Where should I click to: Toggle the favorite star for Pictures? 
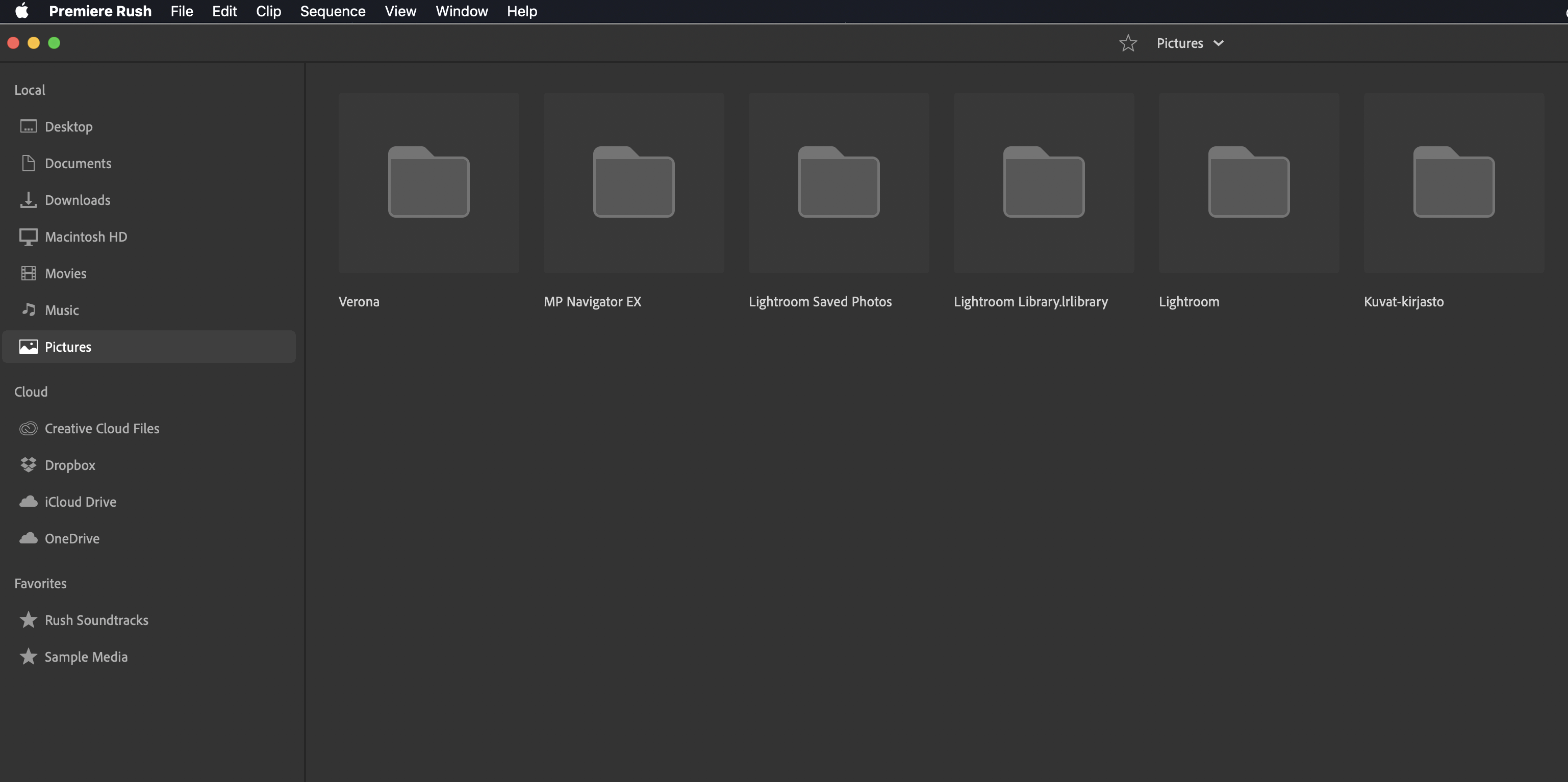(x=1128, y=43)
